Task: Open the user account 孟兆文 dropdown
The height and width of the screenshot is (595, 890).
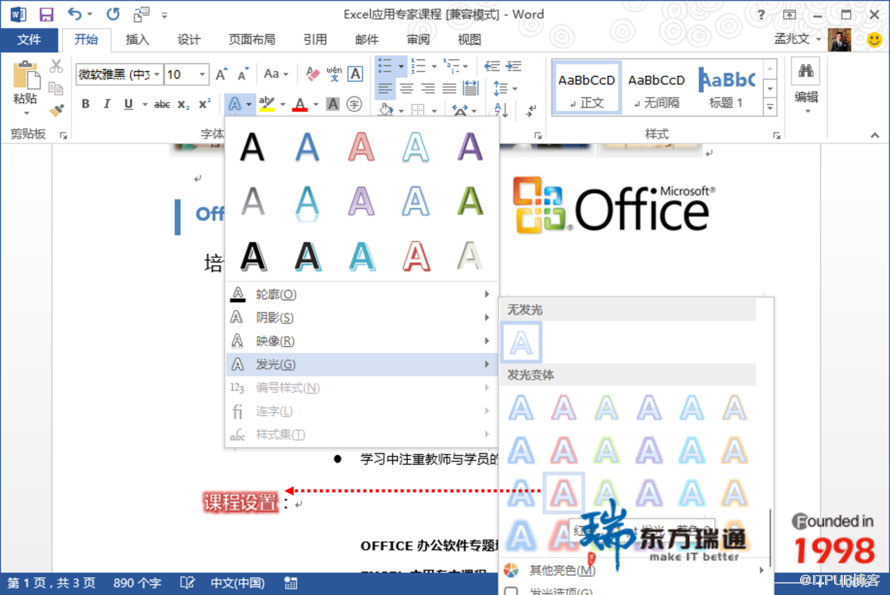Action: coord(797,39)
